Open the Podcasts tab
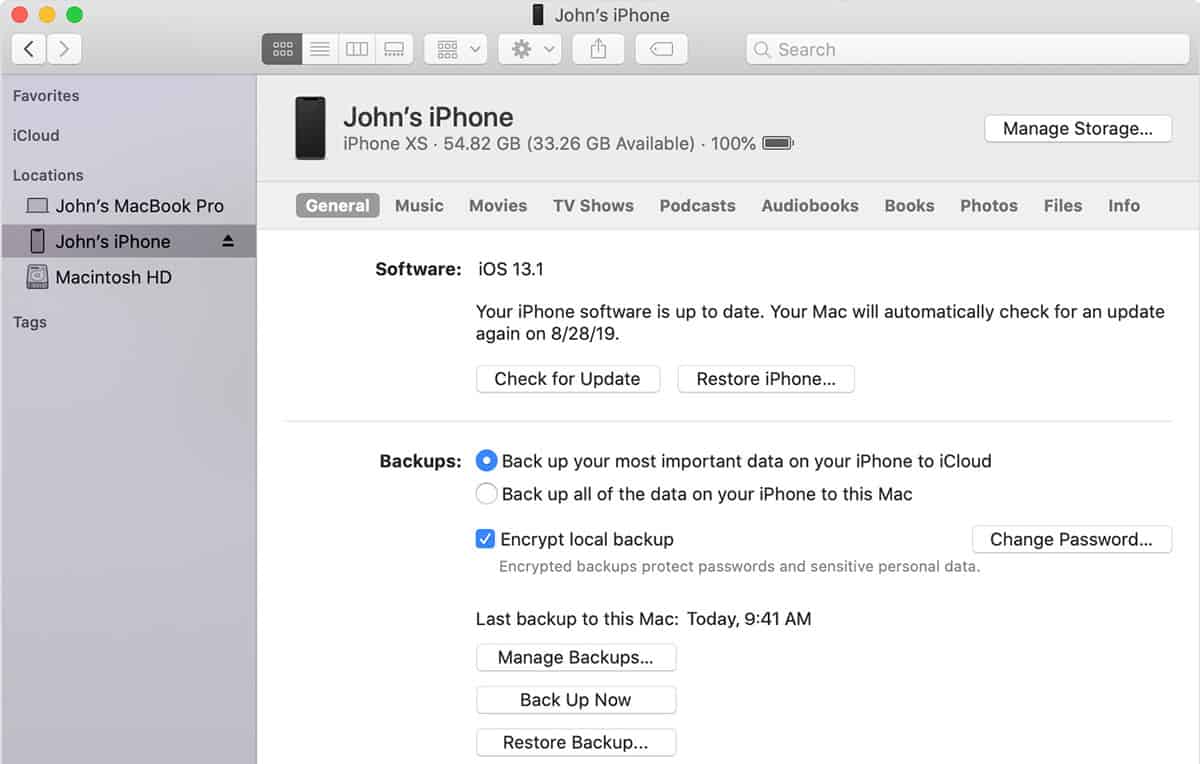The height and width of the screenshot is (764, 1200). pyautogui.click(x=697, y=205)
